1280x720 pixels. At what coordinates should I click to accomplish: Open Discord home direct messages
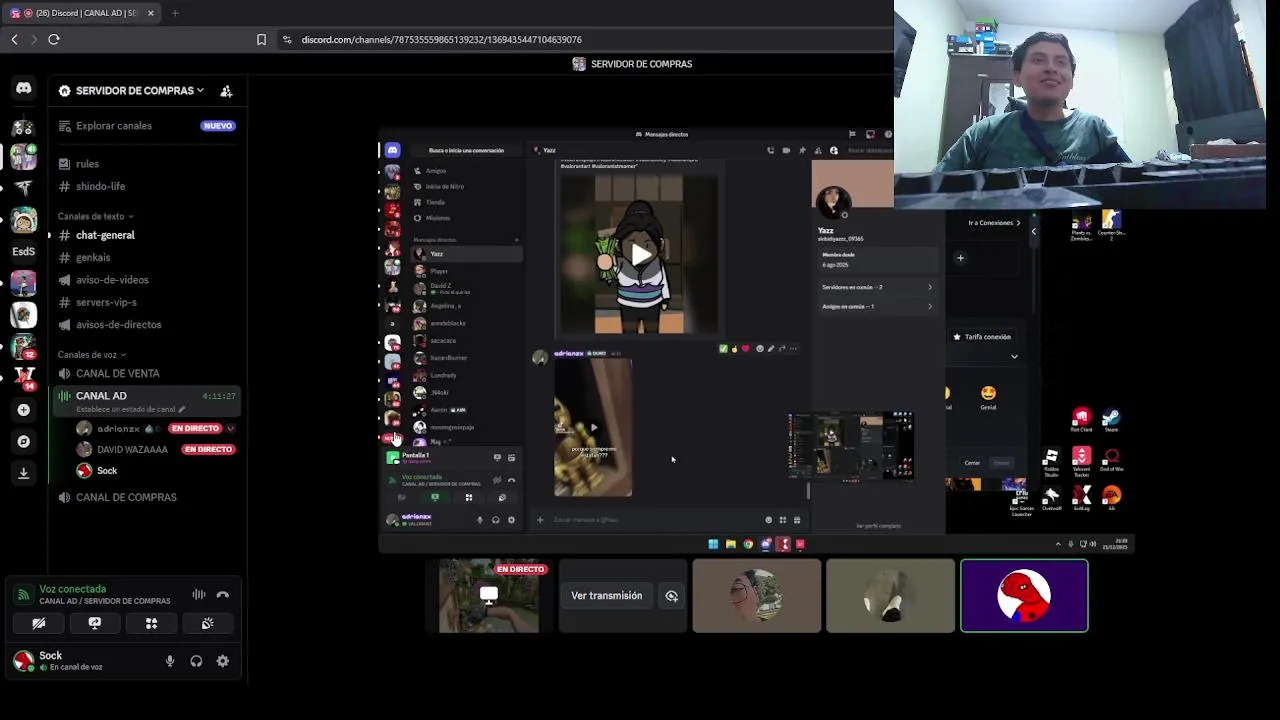23,88
